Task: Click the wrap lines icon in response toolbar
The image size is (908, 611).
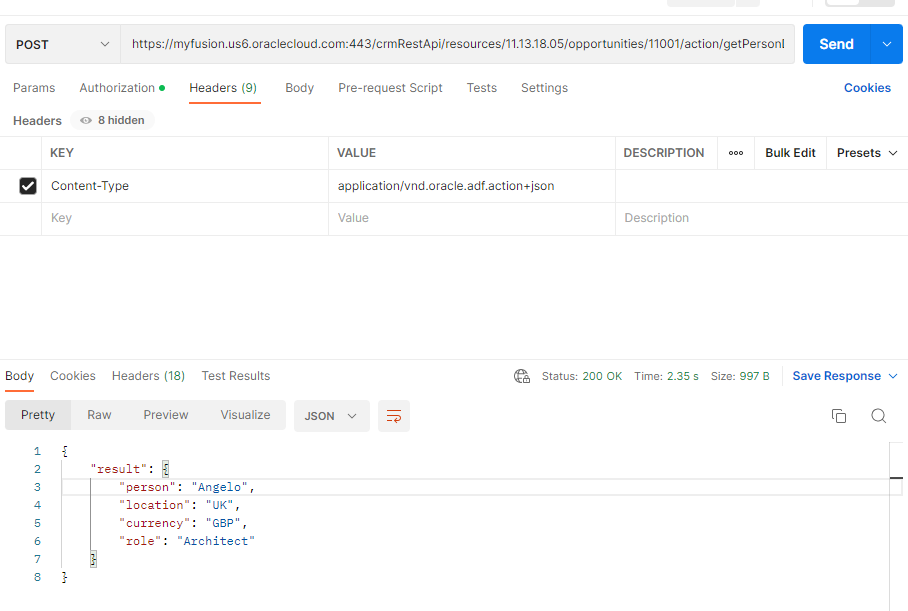Action: (394, 416)
